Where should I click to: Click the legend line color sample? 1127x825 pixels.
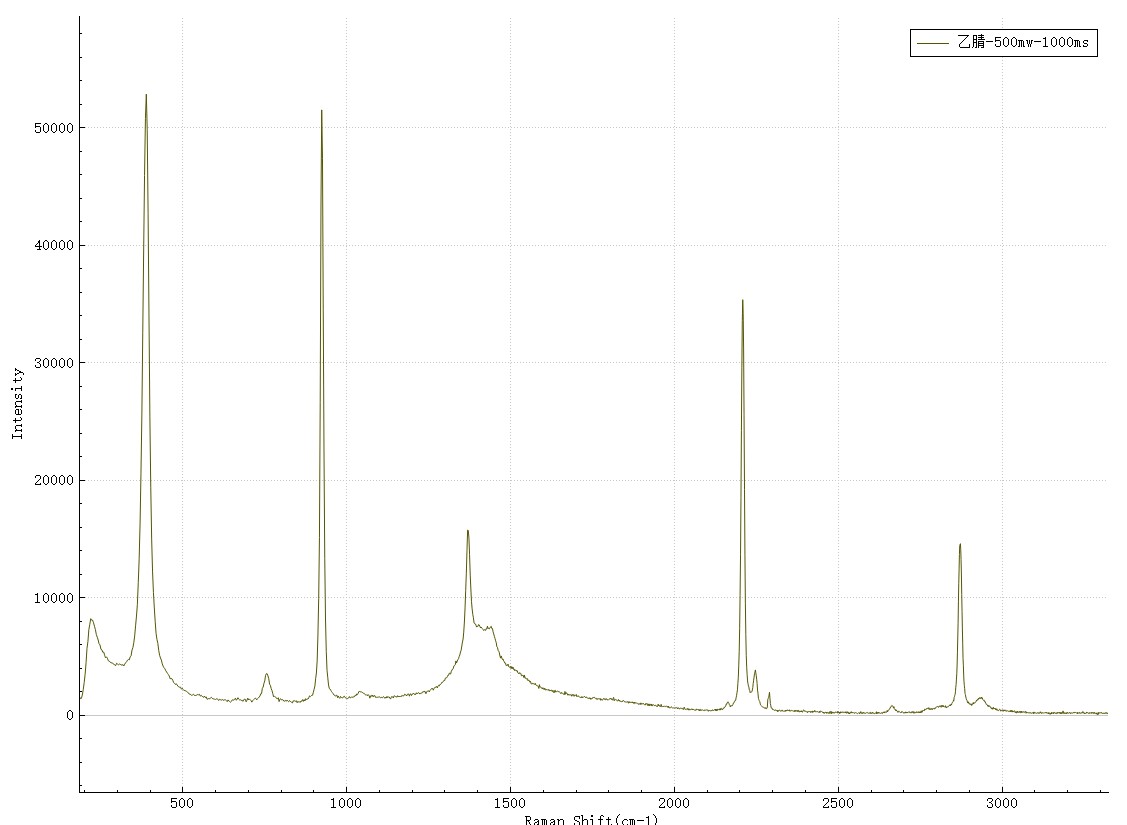[933, 43]
